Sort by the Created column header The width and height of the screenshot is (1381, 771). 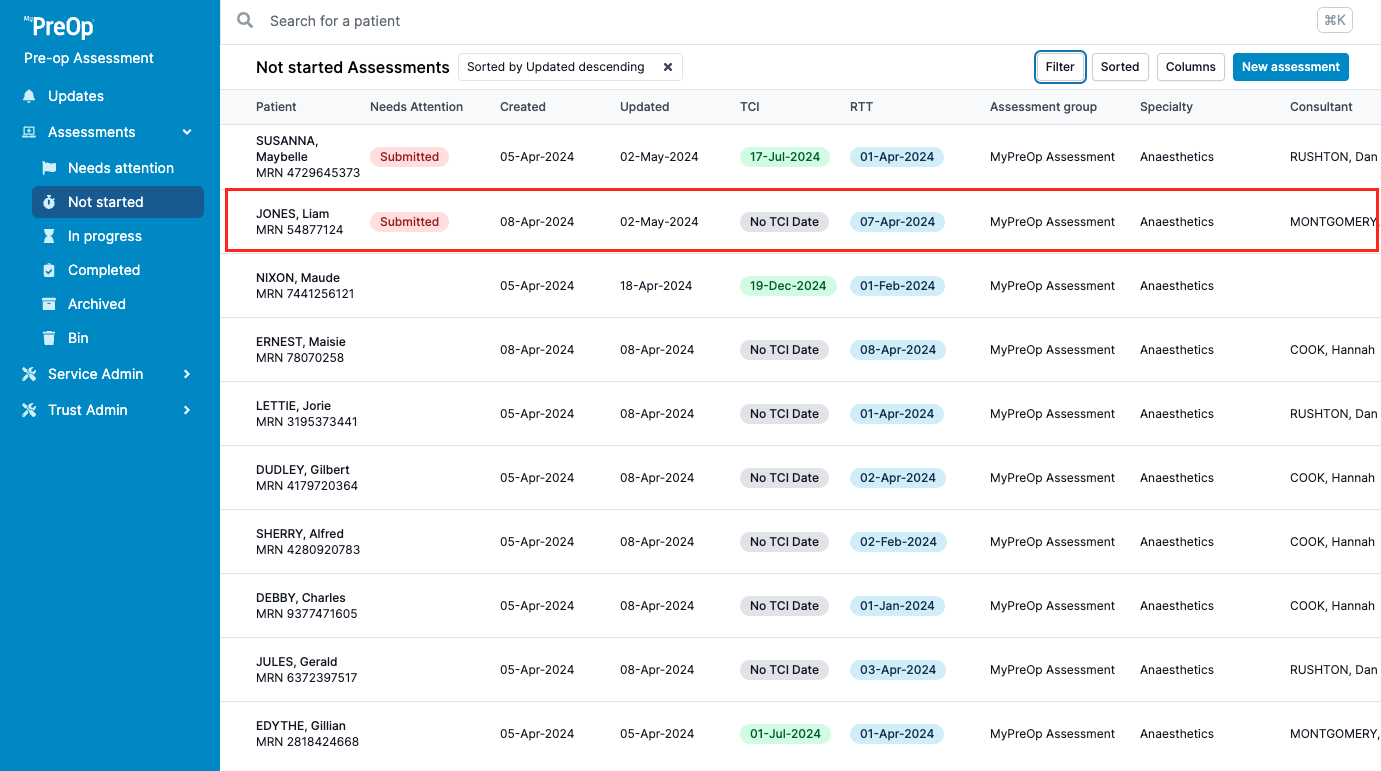[x=523, y=107]
